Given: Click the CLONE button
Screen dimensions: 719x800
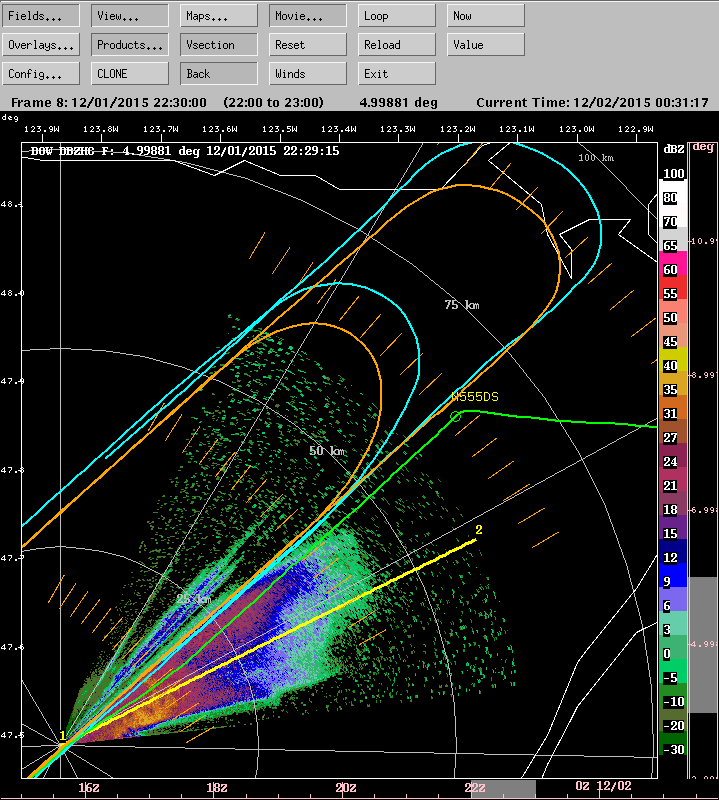Looking at the screenshot, I should tap(130, 74).
